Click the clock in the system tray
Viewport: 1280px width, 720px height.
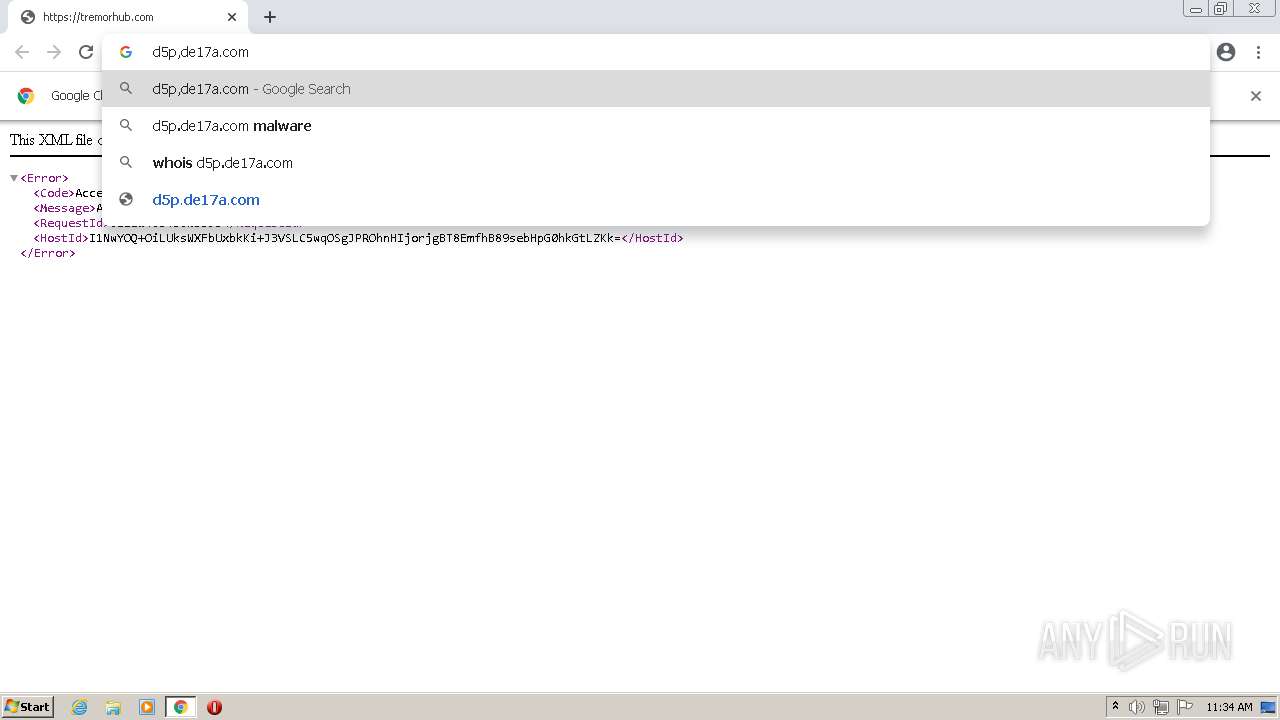[1234, 707]
